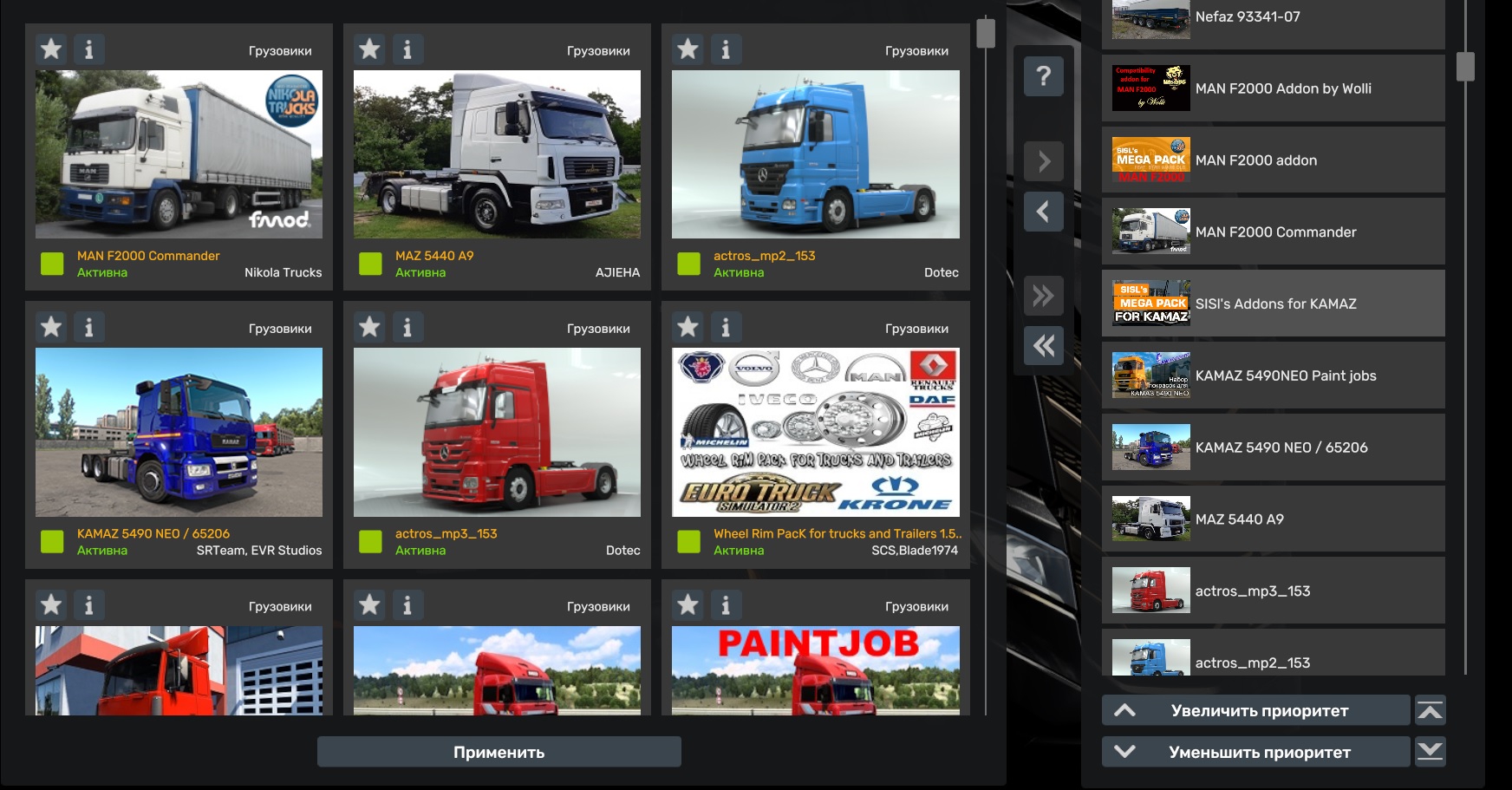Mark actros_mp2_153 card as favorite
Screen dimensions: 1512x790
coord(688,49)
